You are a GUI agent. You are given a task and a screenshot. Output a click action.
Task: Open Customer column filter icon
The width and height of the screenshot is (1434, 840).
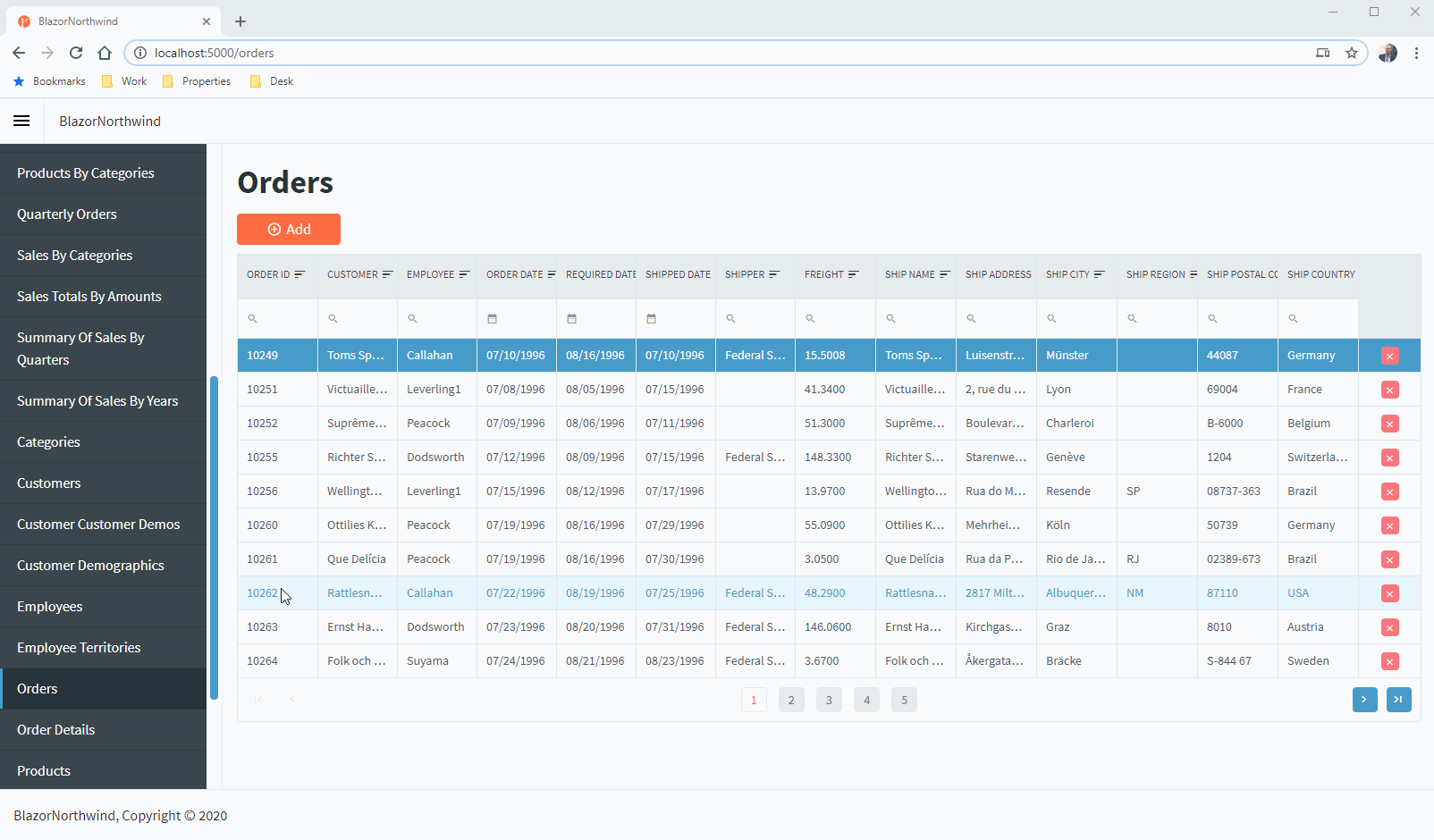point(387,274)
